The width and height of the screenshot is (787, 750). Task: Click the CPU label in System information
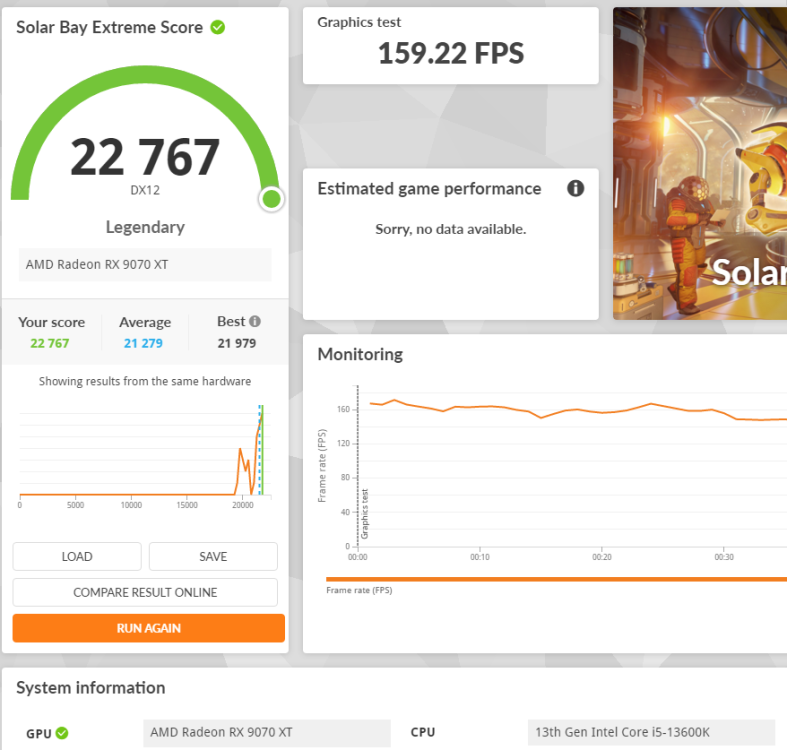423,732
